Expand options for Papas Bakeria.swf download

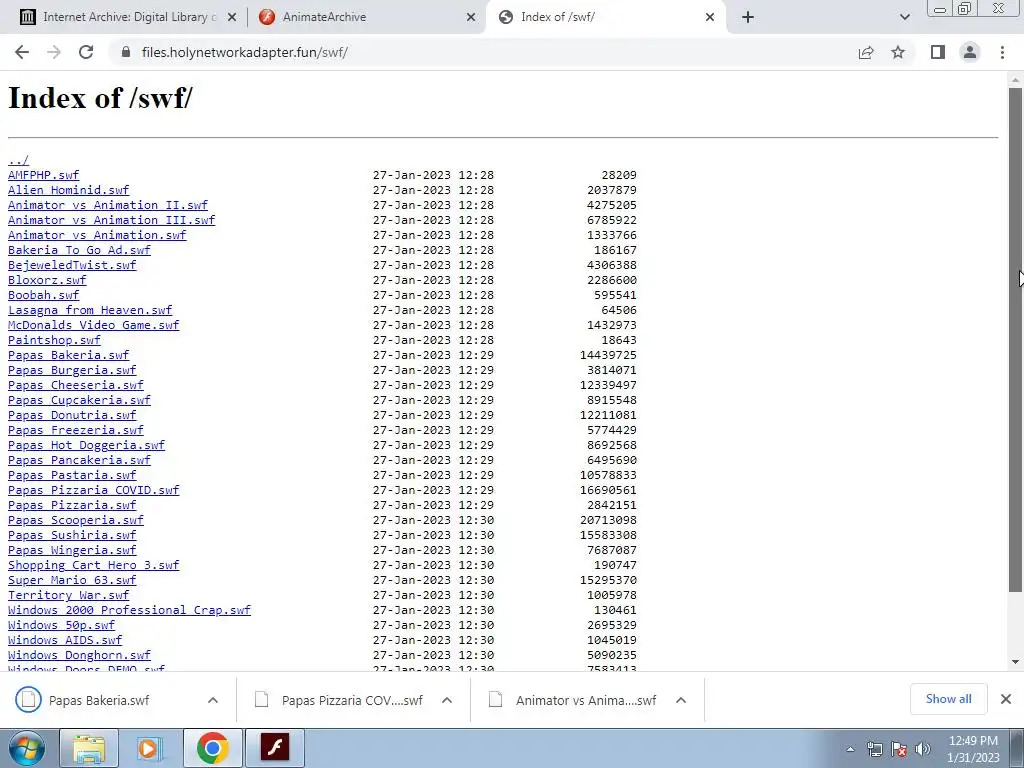(x=213, y=700)
